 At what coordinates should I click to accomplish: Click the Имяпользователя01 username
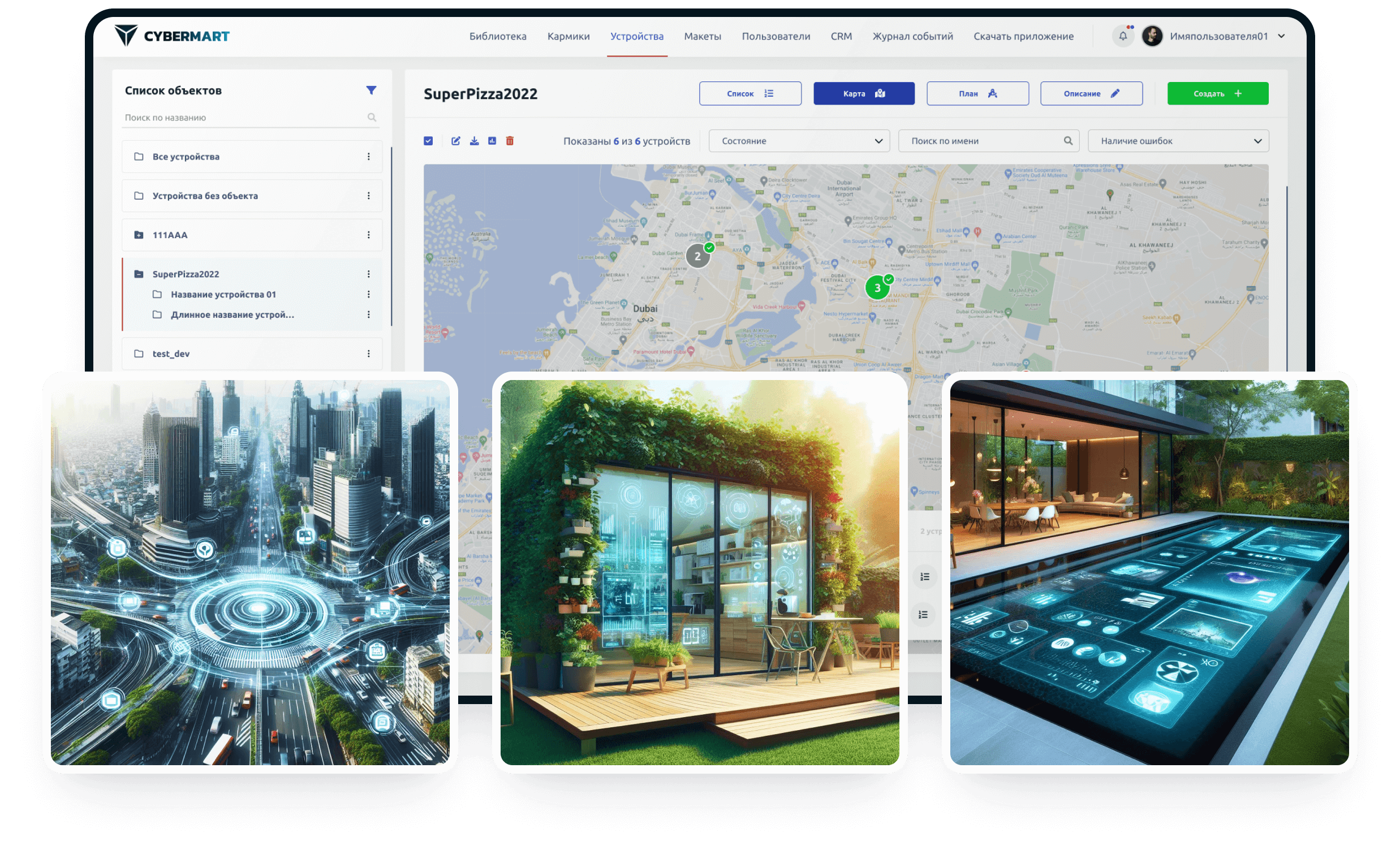(x=1219, y=36)
